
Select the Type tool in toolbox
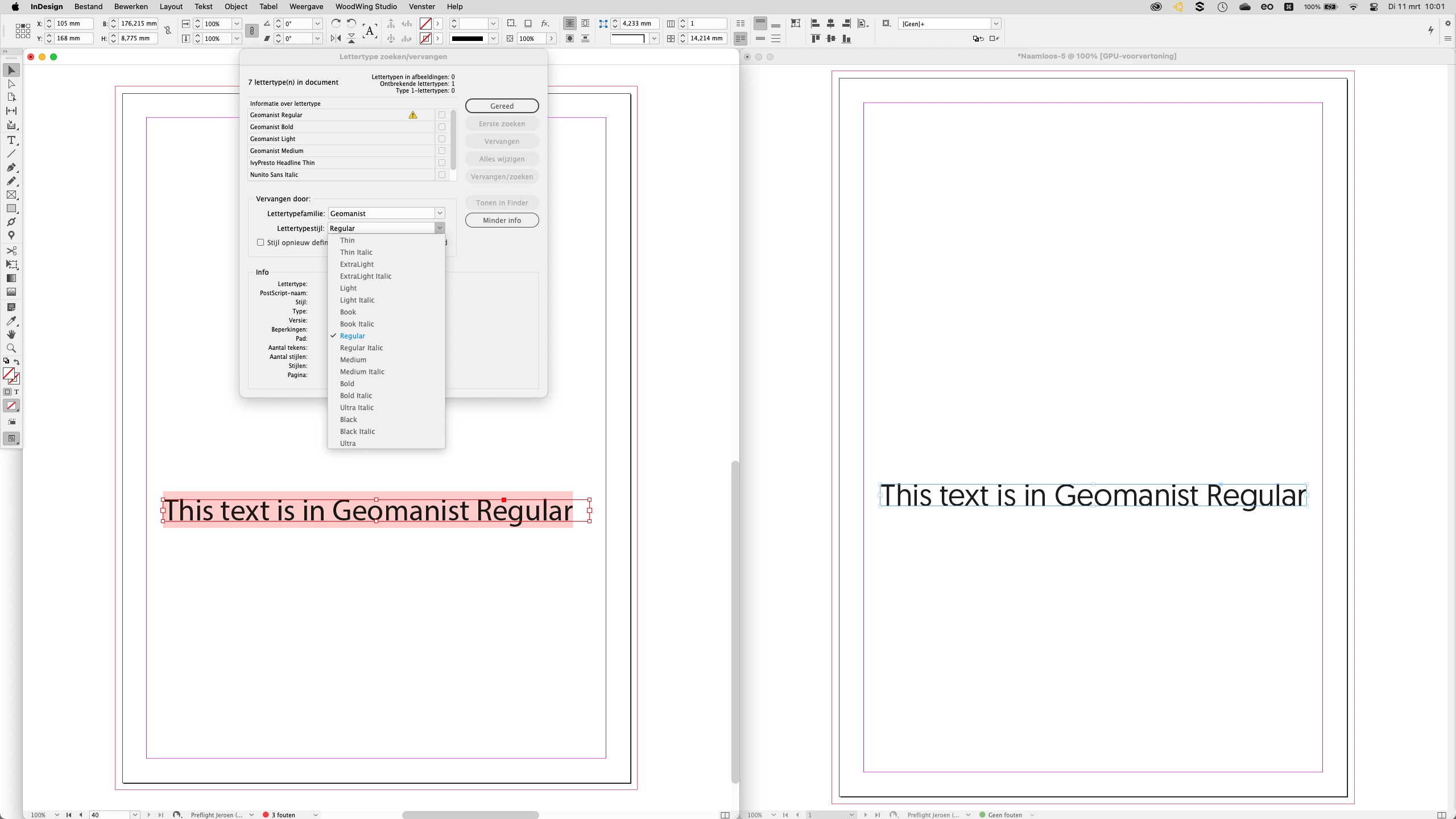point(11,140)
